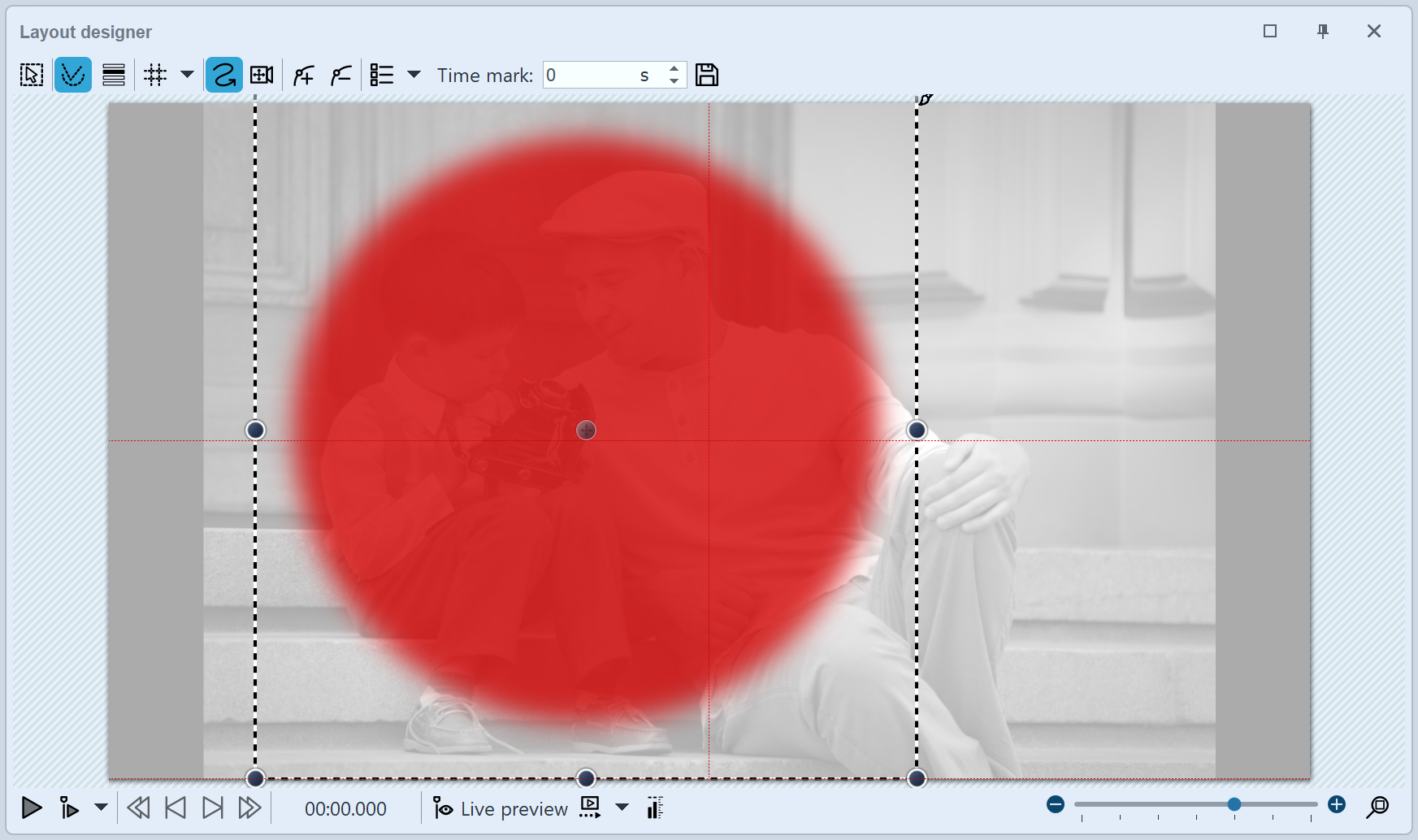Viewport: 1418px width, 840px height.
Task: Open the grid options dropdown
Action: pyautogui.click(x=188, y=74)
